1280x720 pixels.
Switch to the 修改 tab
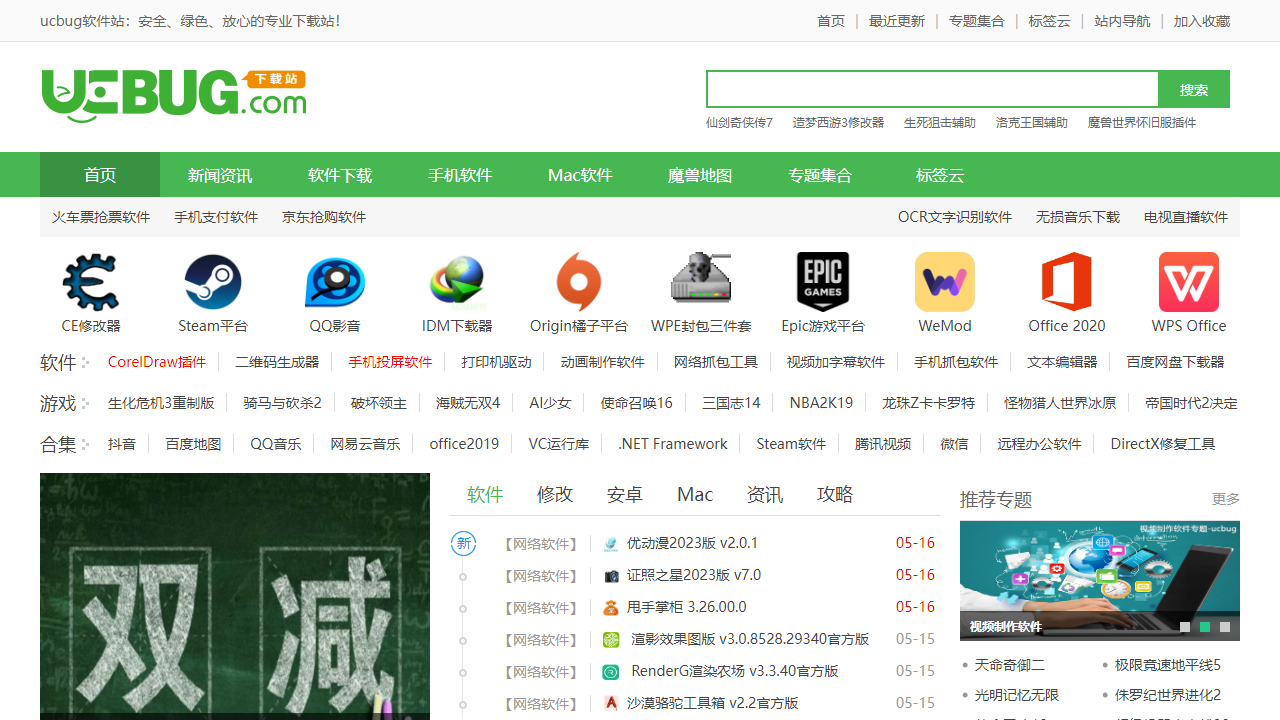(x=555, y=495)
